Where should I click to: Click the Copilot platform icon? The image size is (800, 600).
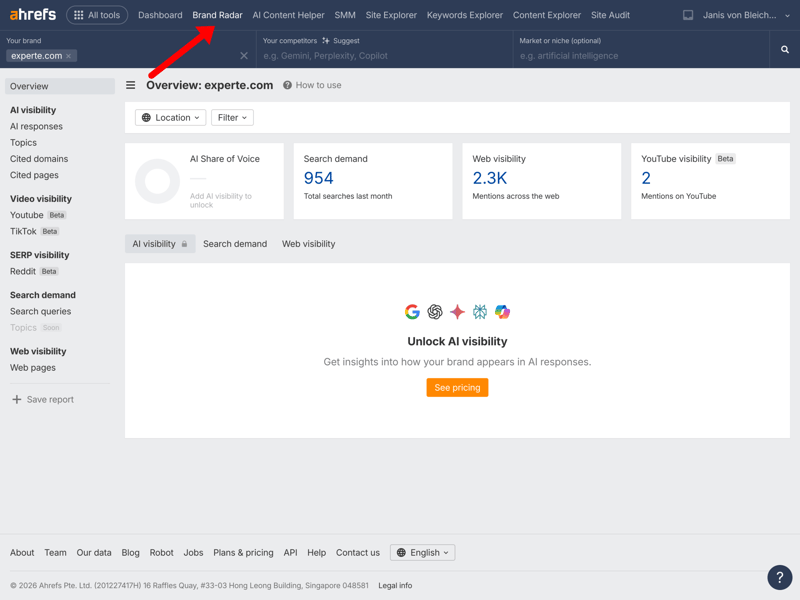pos(502,312)
